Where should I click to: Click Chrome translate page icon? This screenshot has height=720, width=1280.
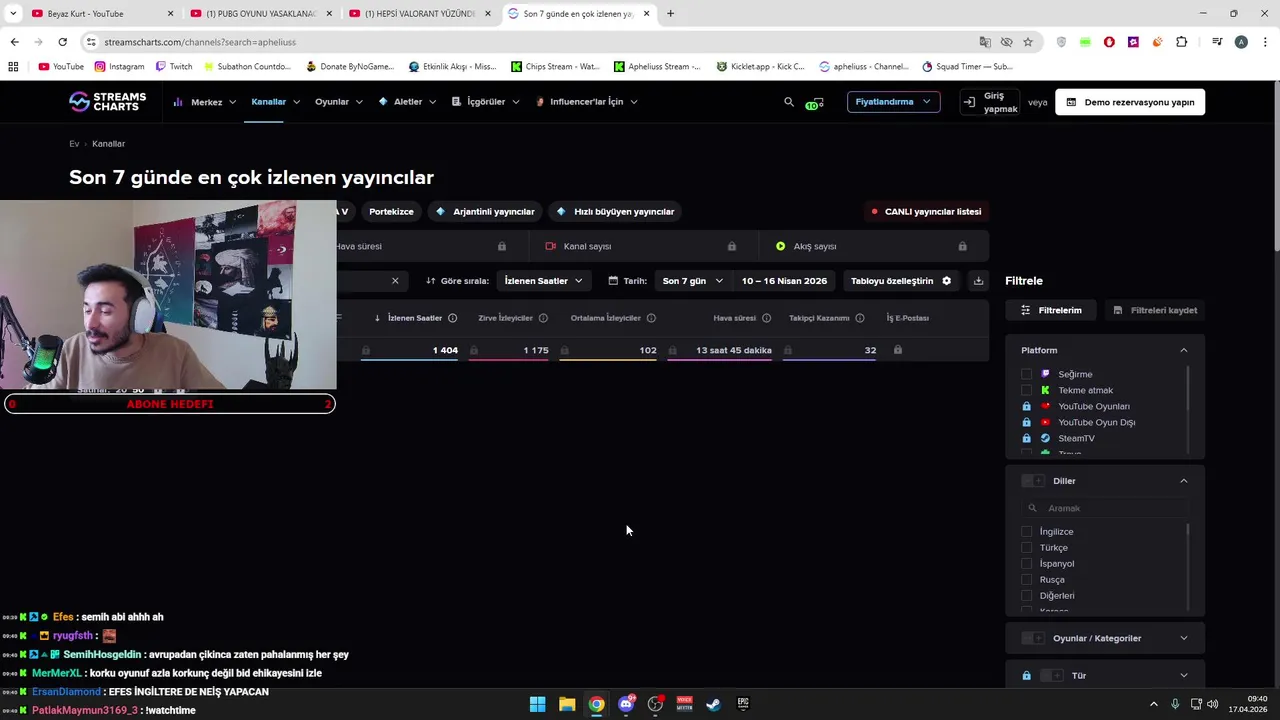tap(985, 42)
